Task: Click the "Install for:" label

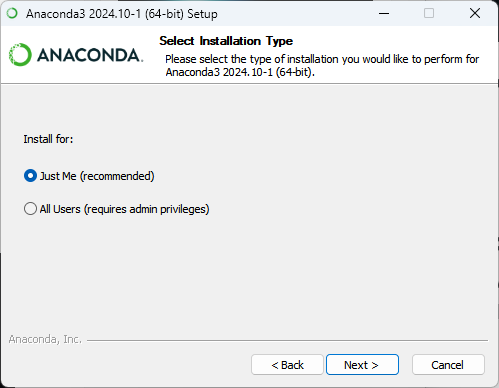Action: pos(48,139)
